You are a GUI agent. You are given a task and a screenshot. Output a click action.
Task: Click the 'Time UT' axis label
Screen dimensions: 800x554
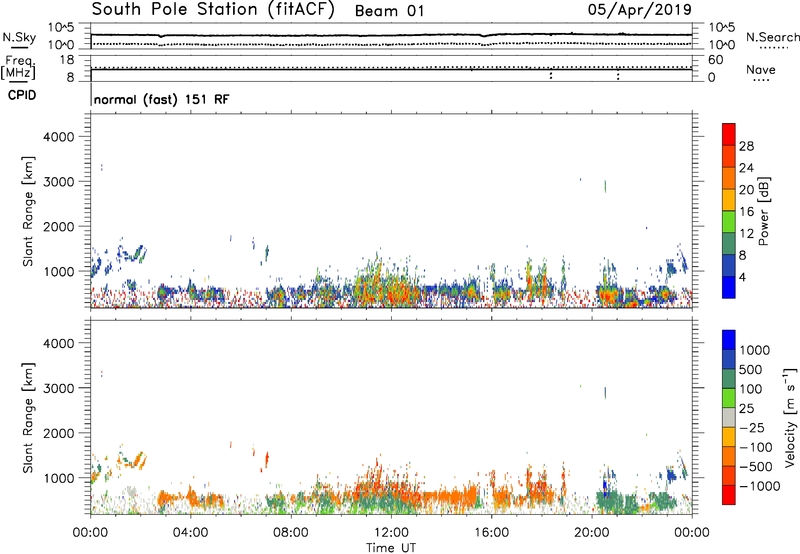point(391,548)
